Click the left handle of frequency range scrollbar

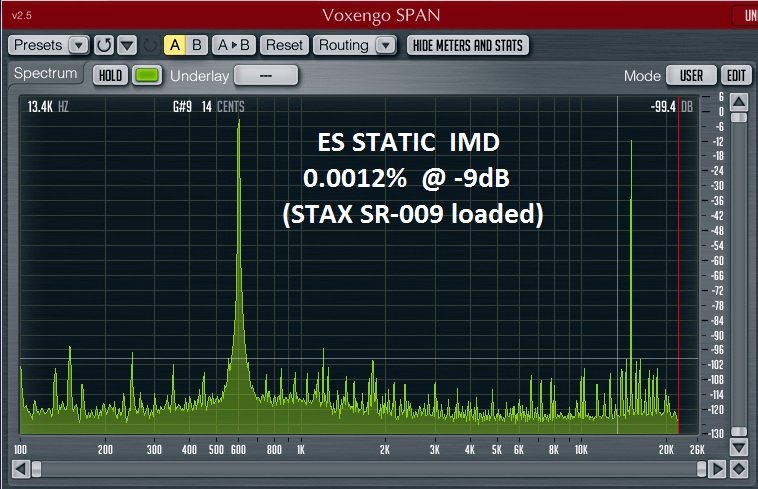point(36,469)
